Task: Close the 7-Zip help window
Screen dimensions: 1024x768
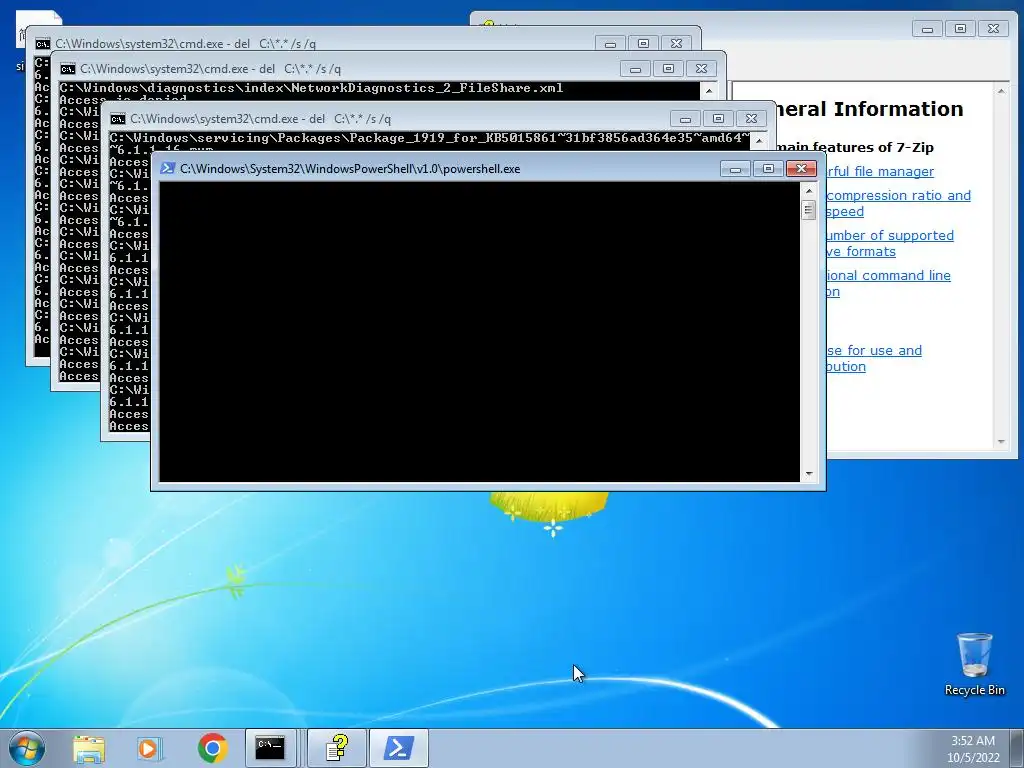Action: [993, 29]
